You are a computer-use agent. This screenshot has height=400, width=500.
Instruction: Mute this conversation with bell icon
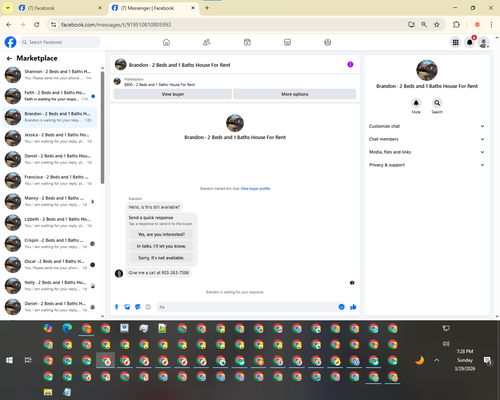(x=416, y=103)
